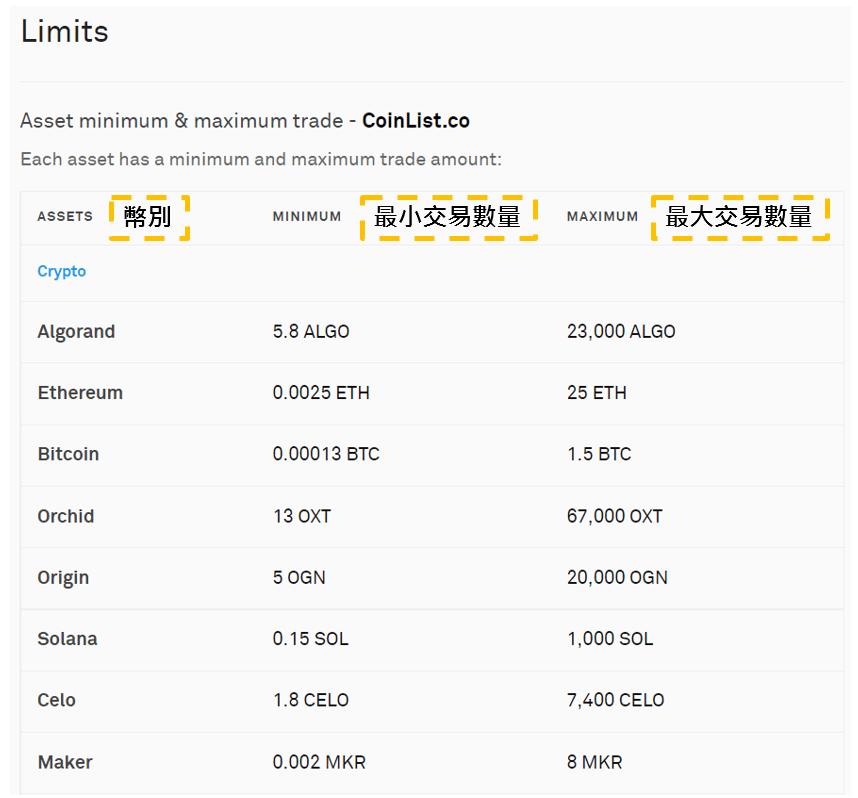The image size is (858, 798).
Task: Click the 幣別 annotation label
Action: coord(149,217)
